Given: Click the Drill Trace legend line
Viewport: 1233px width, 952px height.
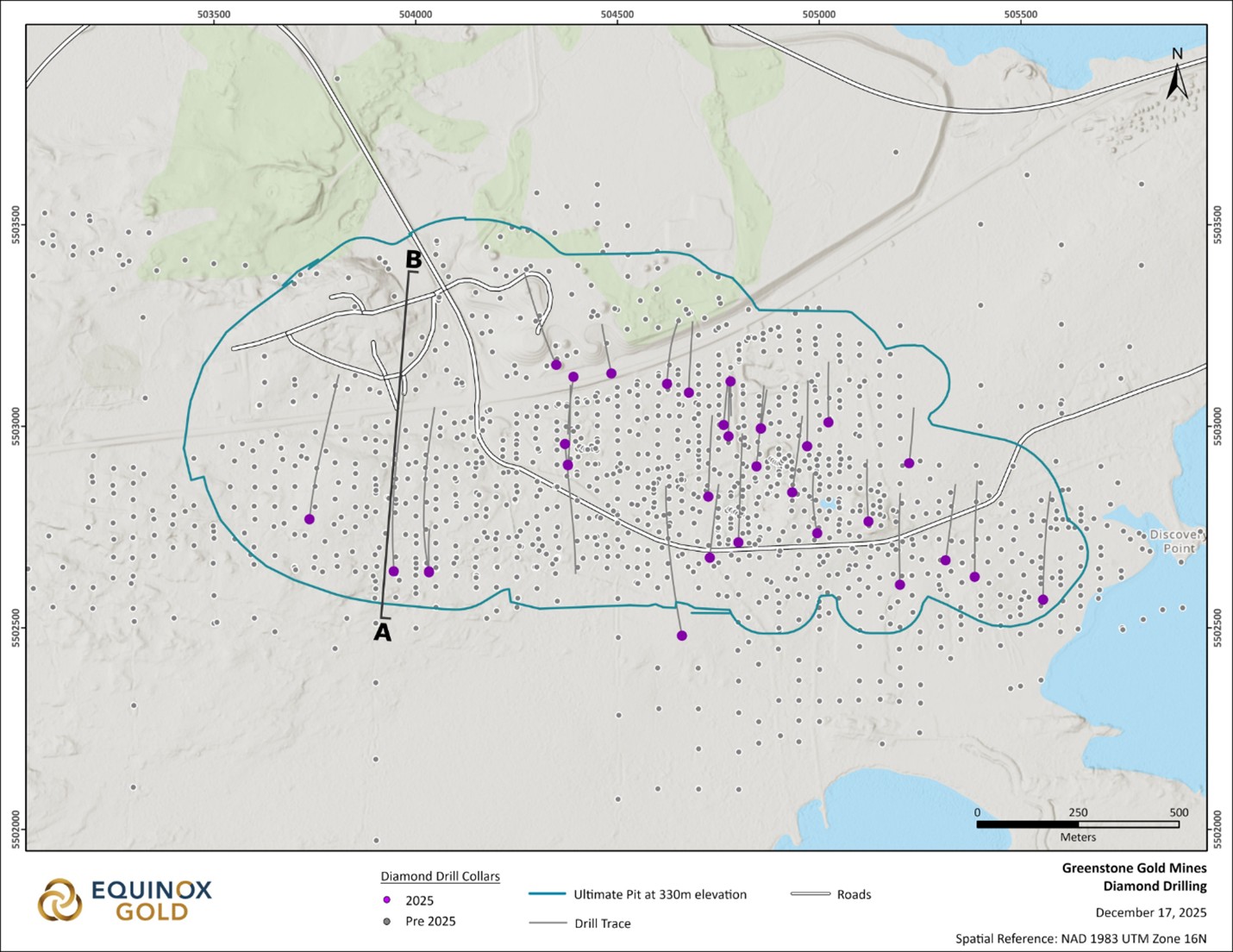Looking at the screenshot, I should (547, 924).
